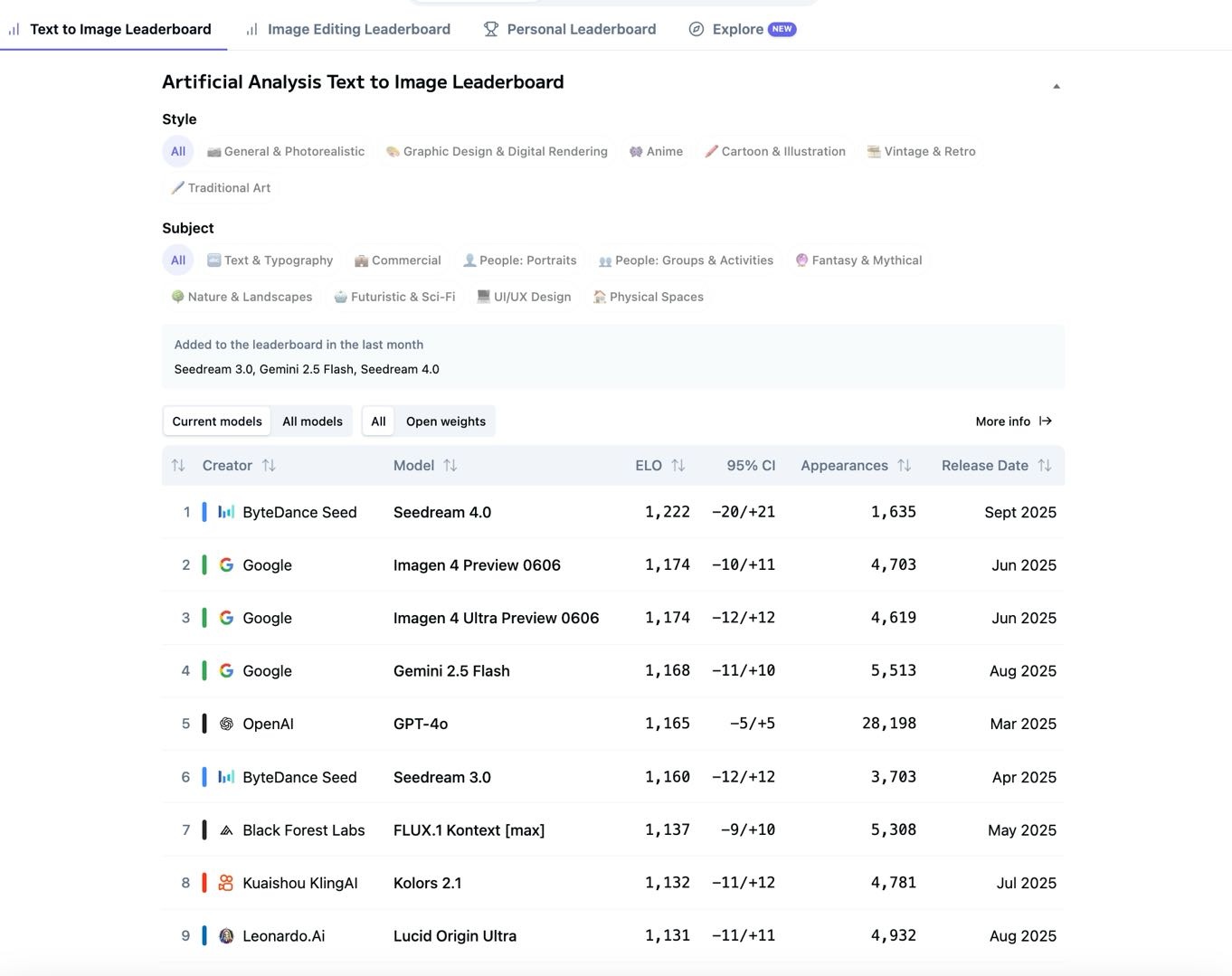
Task: Filter subject by Nature & Landscapes
Action: tap(242, 297)
